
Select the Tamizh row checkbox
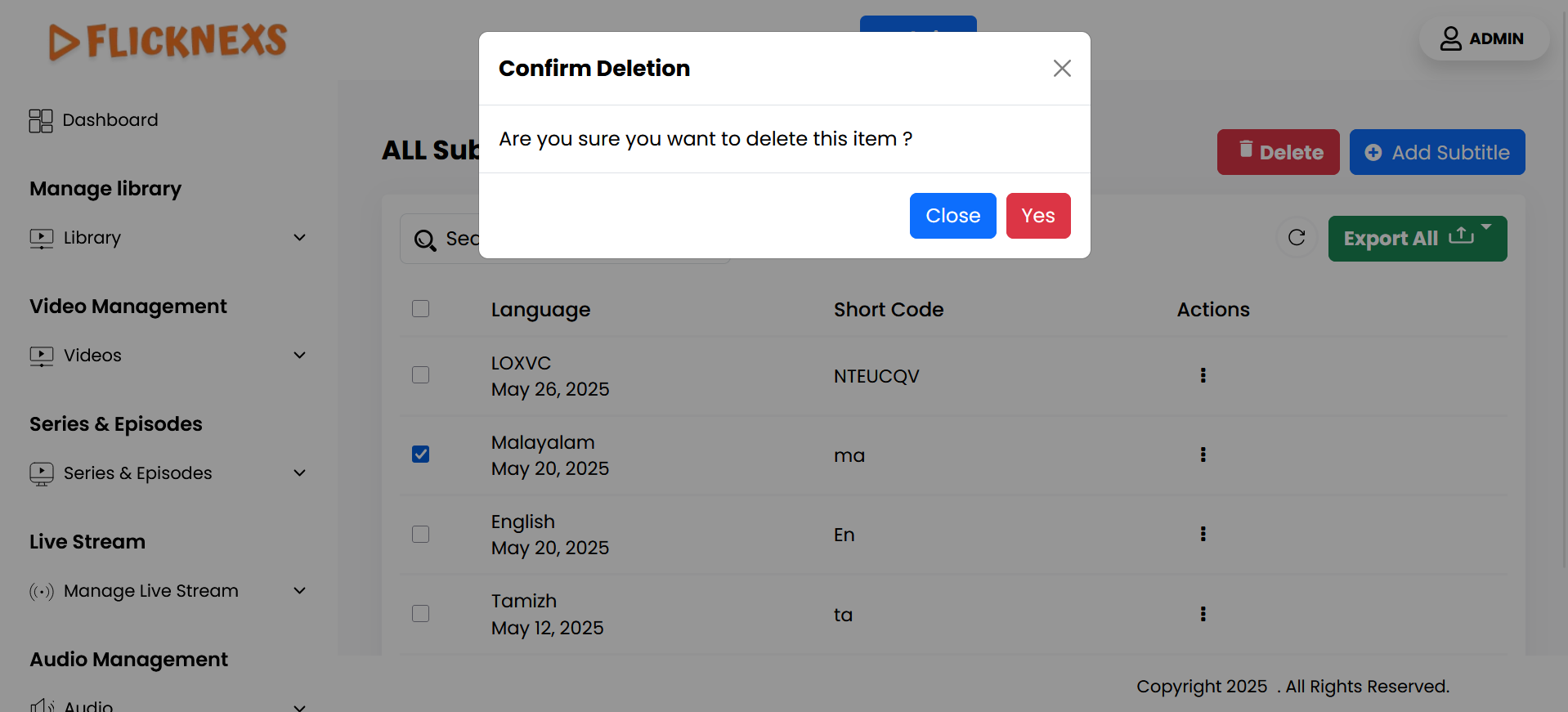point(420,614)
